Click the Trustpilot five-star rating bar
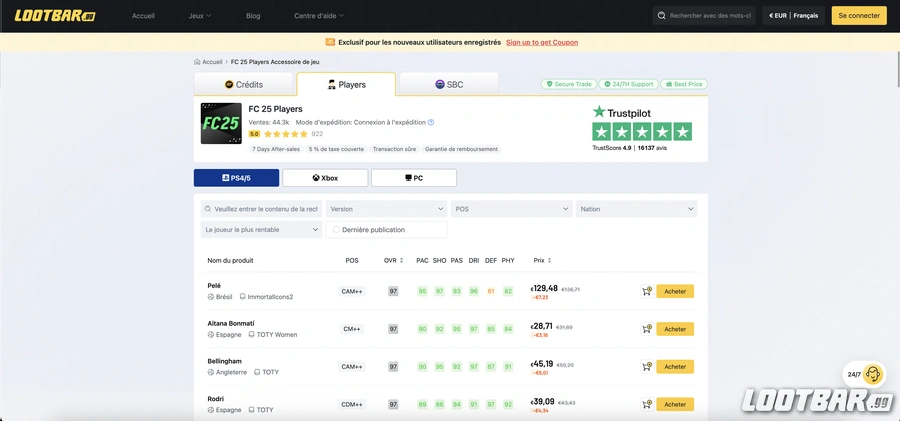The image size is (900, 421). pyautogui.click(x=642, y=132)
